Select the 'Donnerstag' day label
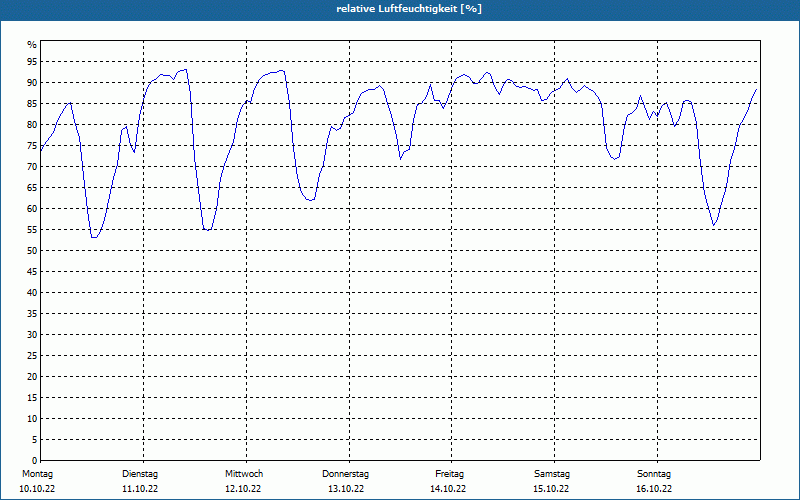The width and height of the screenshot is (800, 500). (345, 474)
